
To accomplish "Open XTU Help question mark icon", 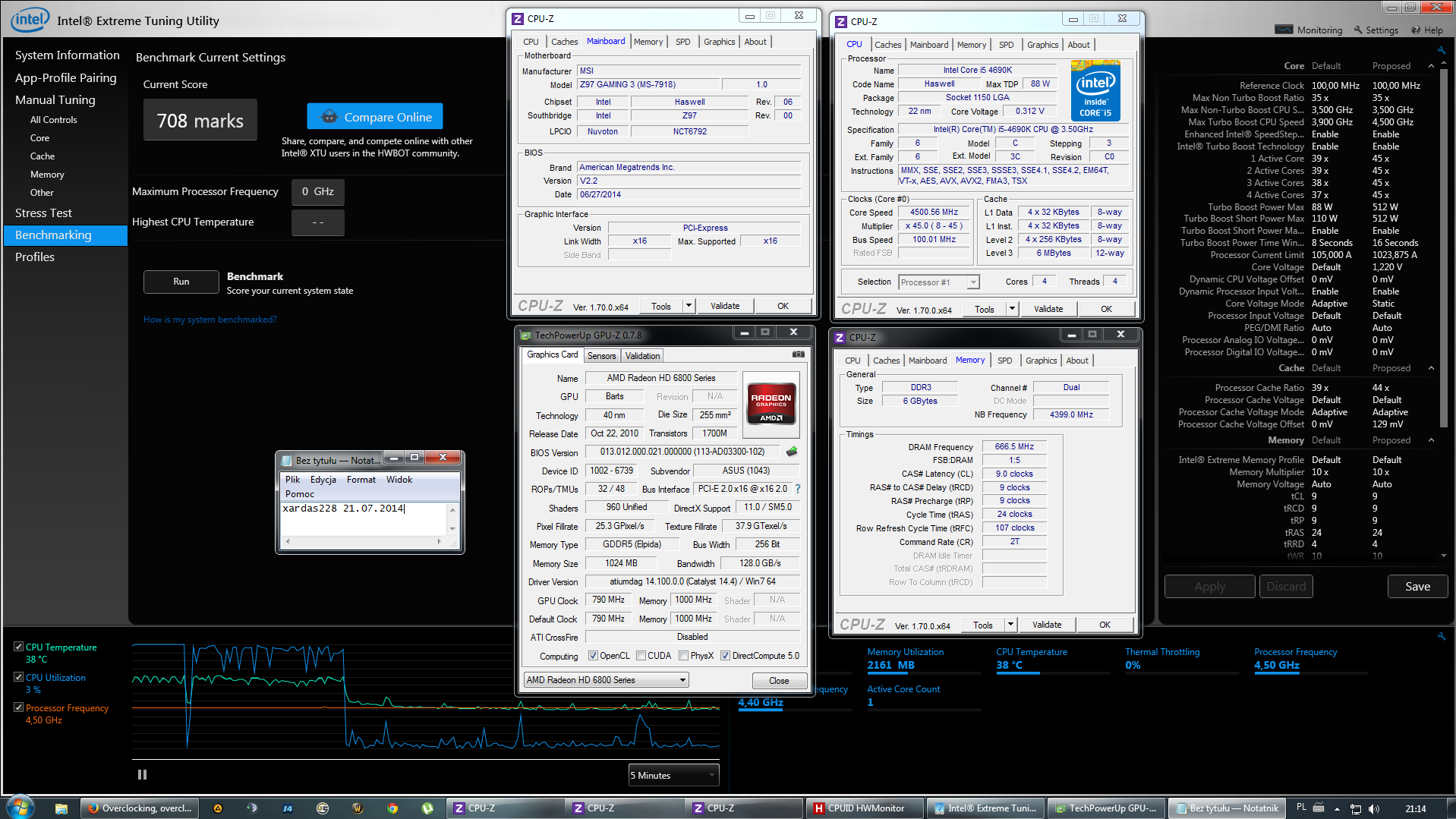I will point(1416,30).
